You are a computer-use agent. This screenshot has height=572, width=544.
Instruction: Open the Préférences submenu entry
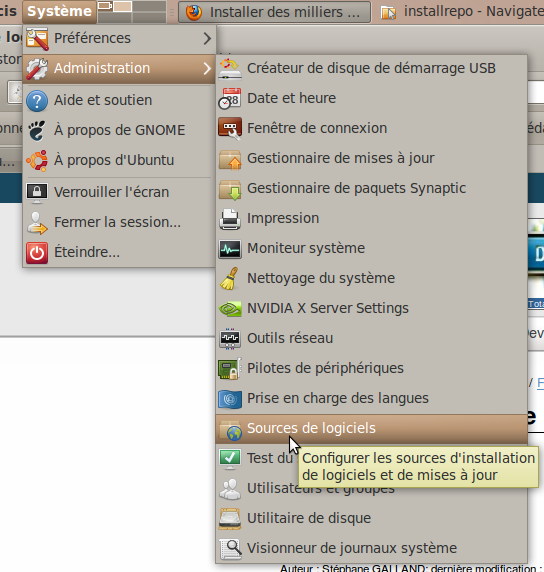click(x=119, y=38)
